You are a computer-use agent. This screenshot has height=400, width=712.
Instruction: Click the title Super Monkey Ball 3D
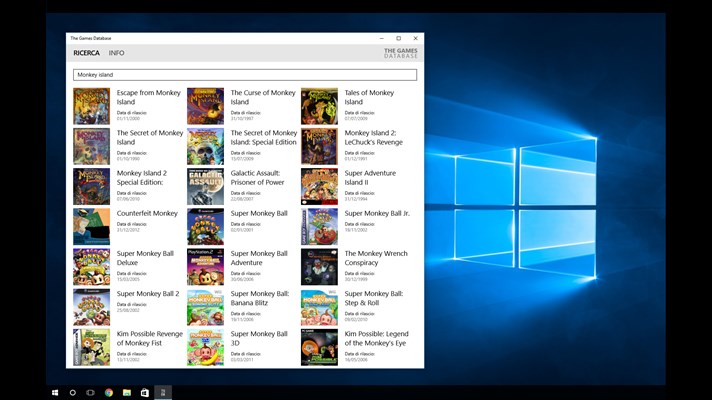pos(259,338)
